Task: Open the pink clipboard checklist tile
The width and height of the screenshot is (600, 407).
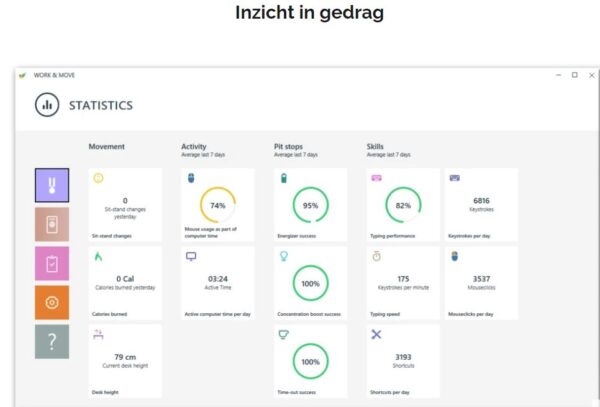Action: [x=52, y=264]
